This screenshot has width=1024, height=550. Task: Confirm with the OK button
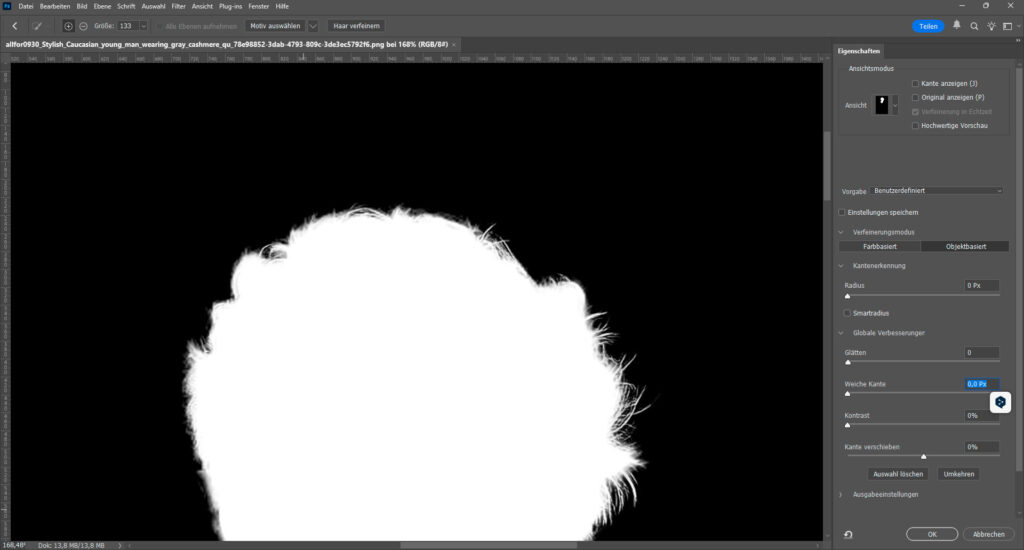pyautogui.click(x=932, y=534)
